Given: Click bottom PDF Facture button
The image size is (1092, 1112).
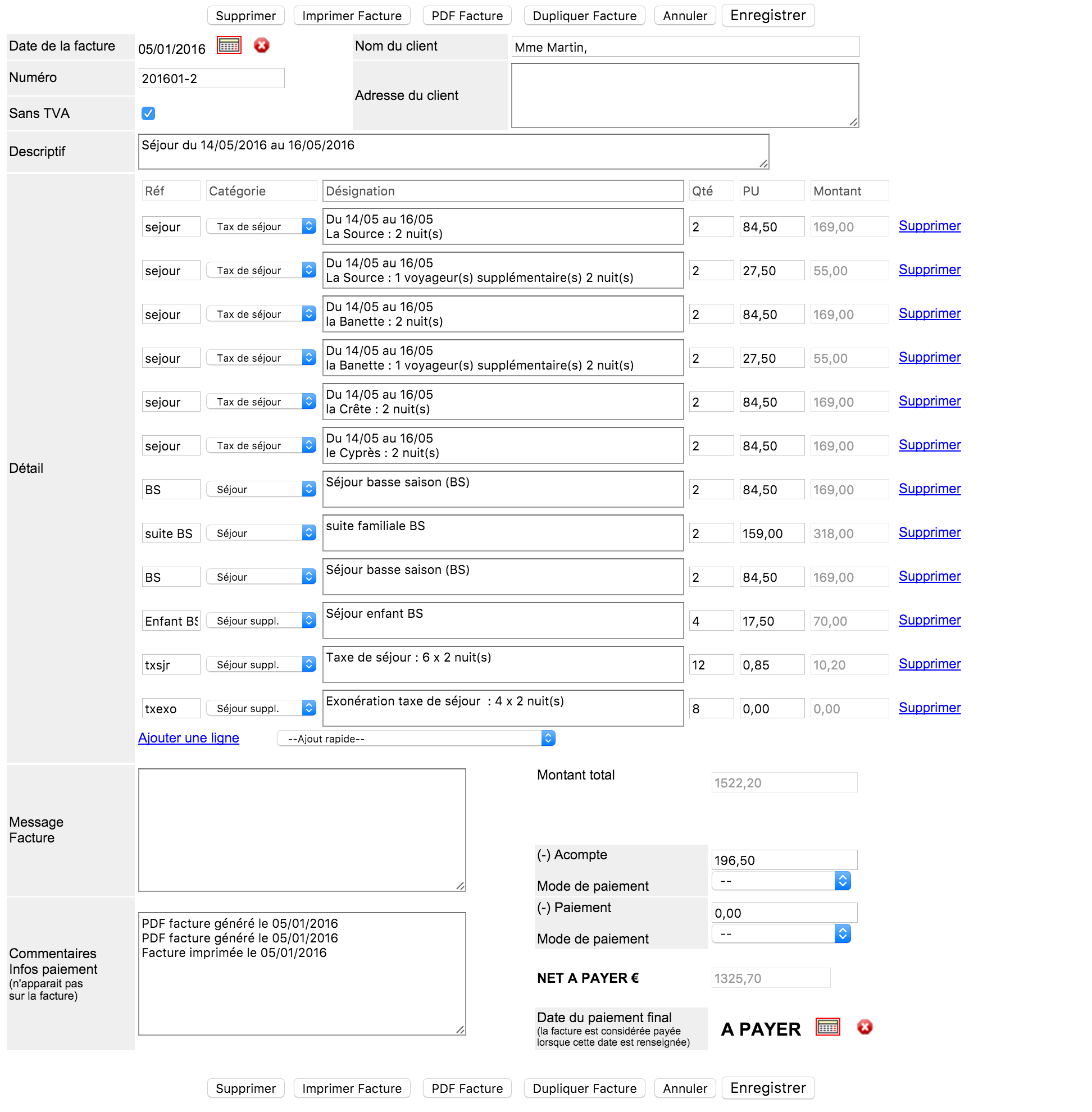Looking at the screenshot, I should tap(467, 1088).
